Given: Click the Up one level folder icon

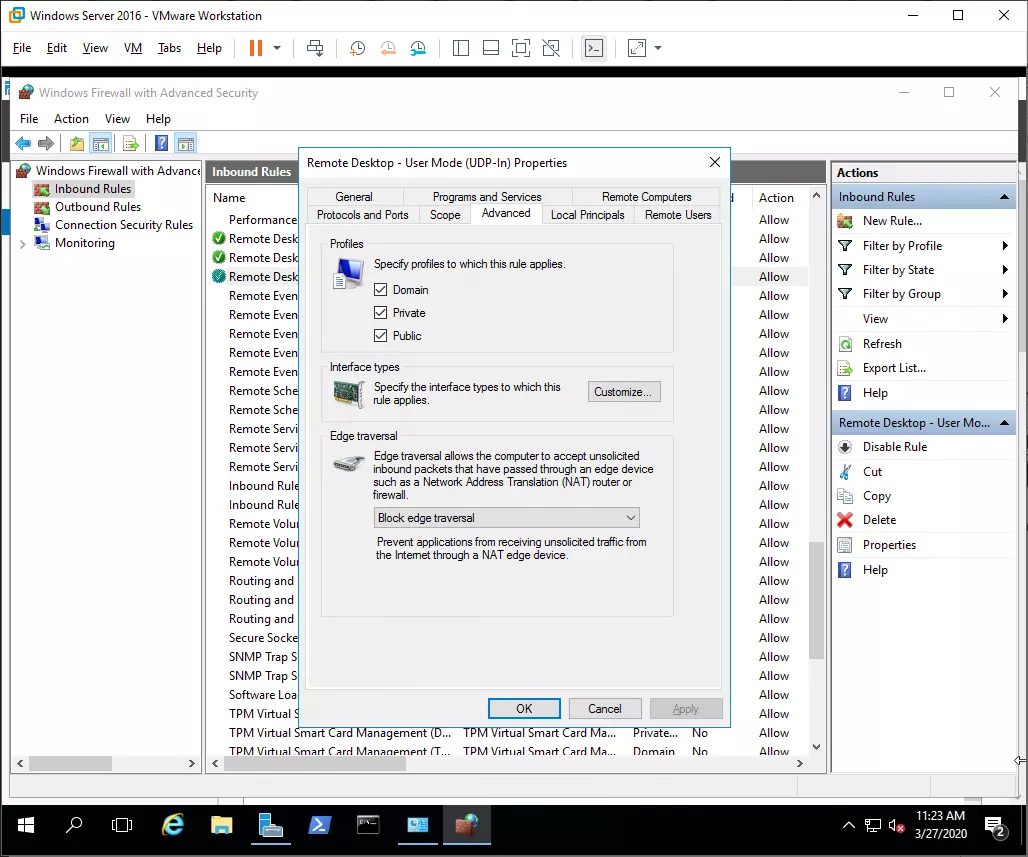Looking at the screenshot, I should click(x=77, y=143).
